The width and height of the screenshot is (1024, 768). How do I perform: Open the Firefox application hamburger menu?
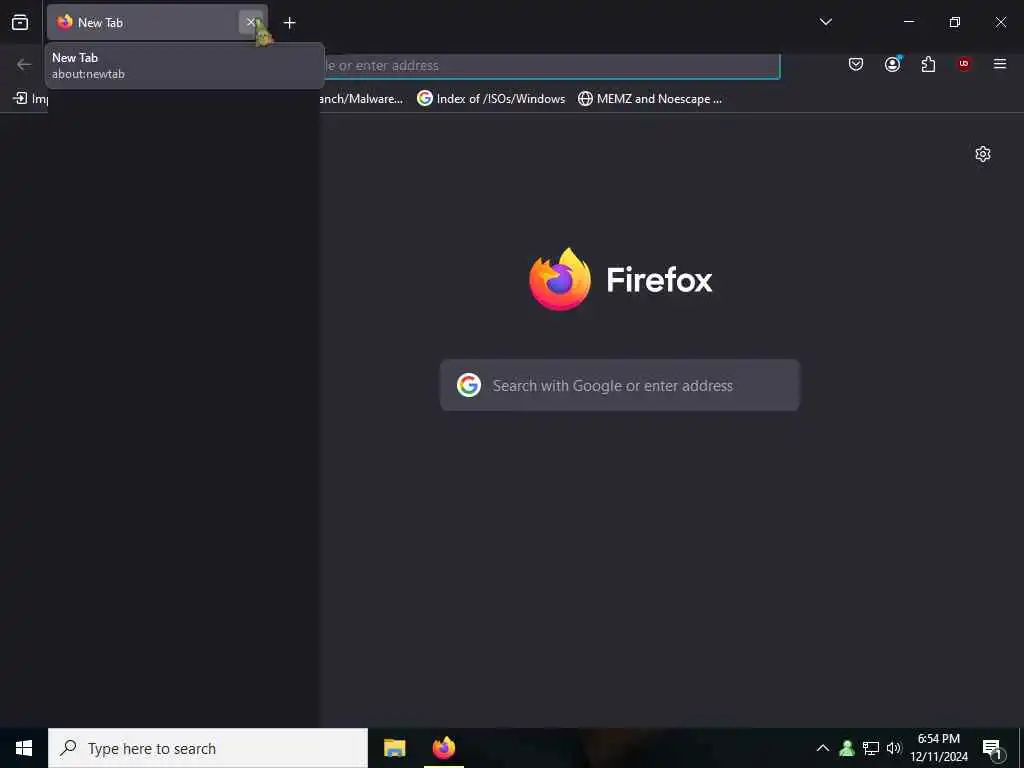click(x=1000, y=64)
